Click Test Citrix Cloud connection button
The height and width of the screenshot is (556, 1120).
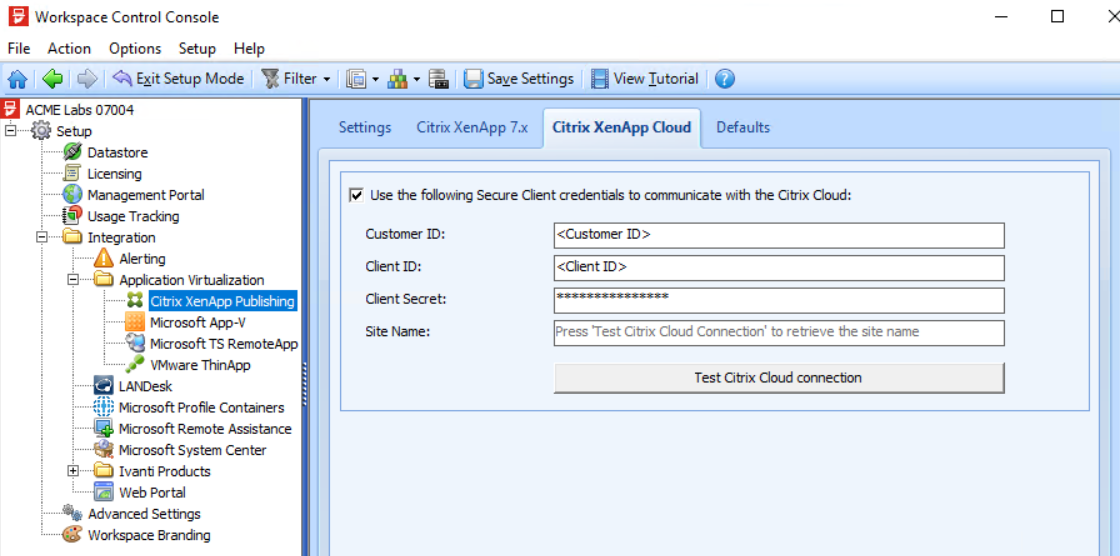(779, 377)
